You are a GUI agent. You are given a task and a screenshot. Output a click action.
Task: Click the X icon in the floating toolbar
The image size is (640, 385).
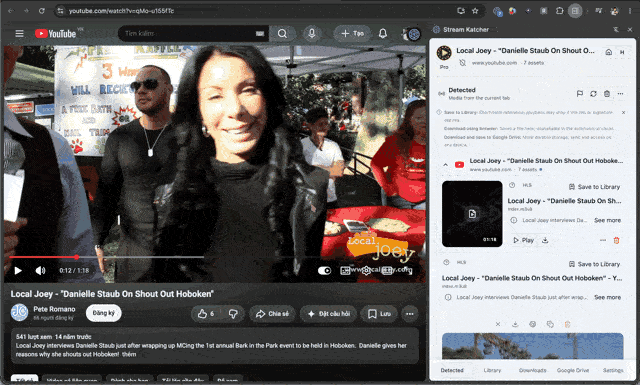(x=498, y=324)
